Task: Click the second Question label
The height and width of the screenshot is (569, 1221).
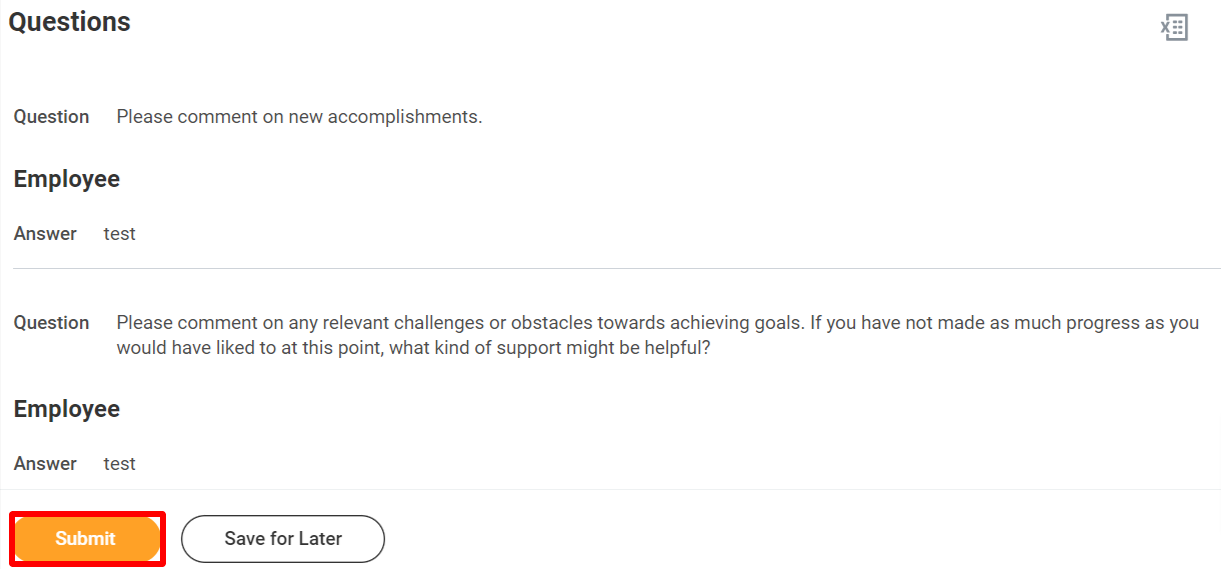Action: [x=51, y=323]
